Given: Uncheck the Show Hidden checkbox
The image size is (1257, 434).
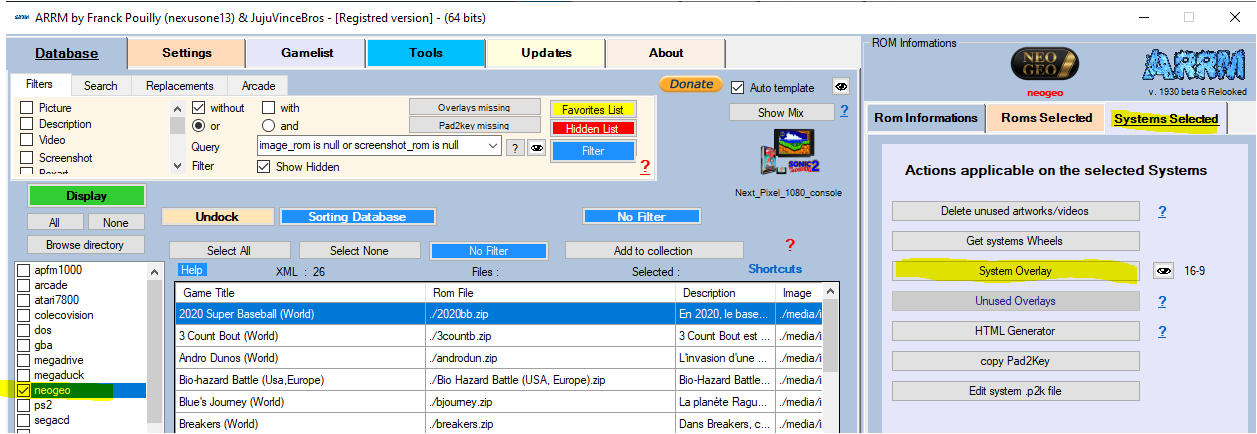Looking at the screenshot, I should click(264, 167).
